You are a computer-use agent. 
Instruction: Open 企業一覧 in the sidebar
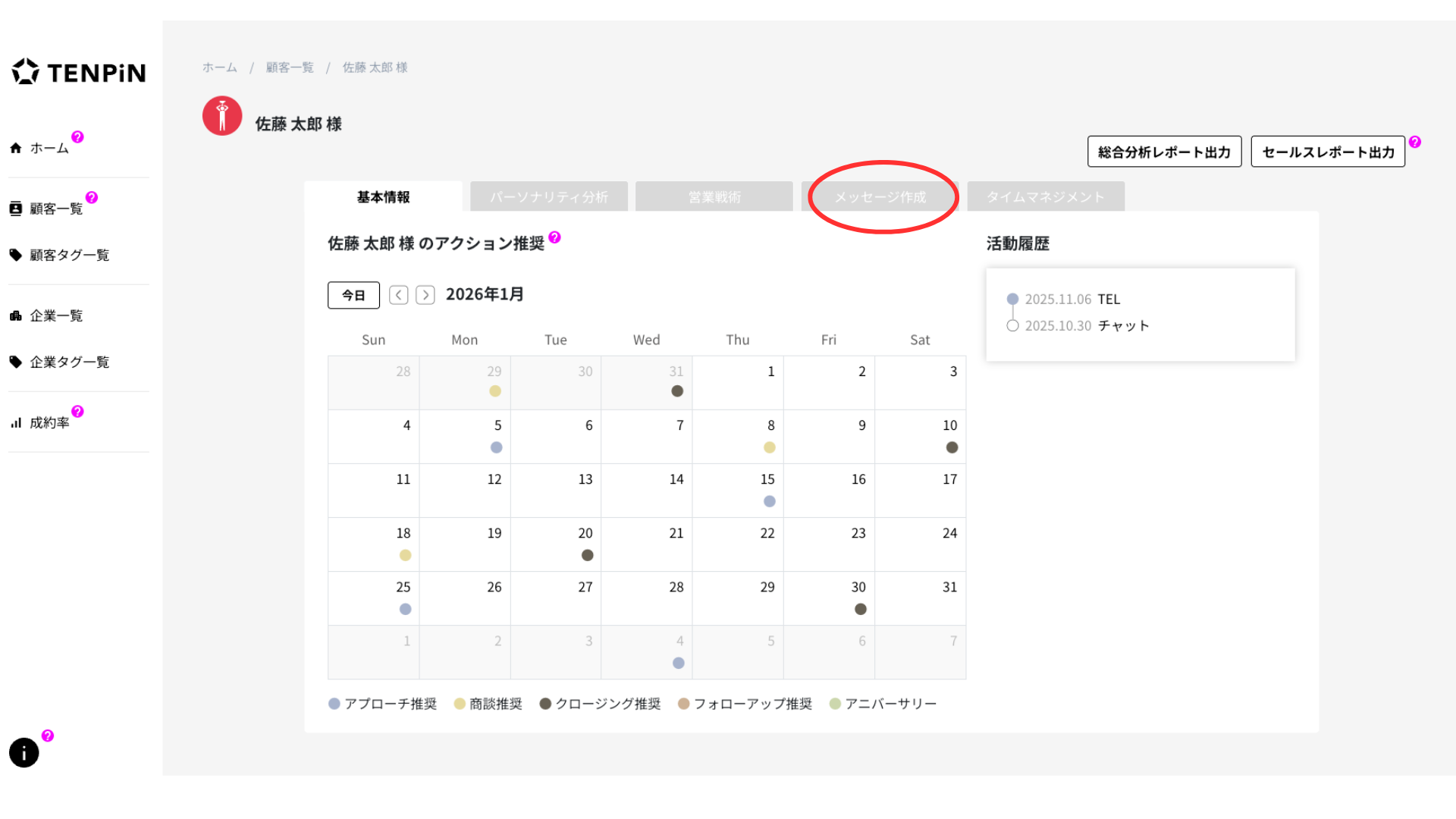coord(56,315)
